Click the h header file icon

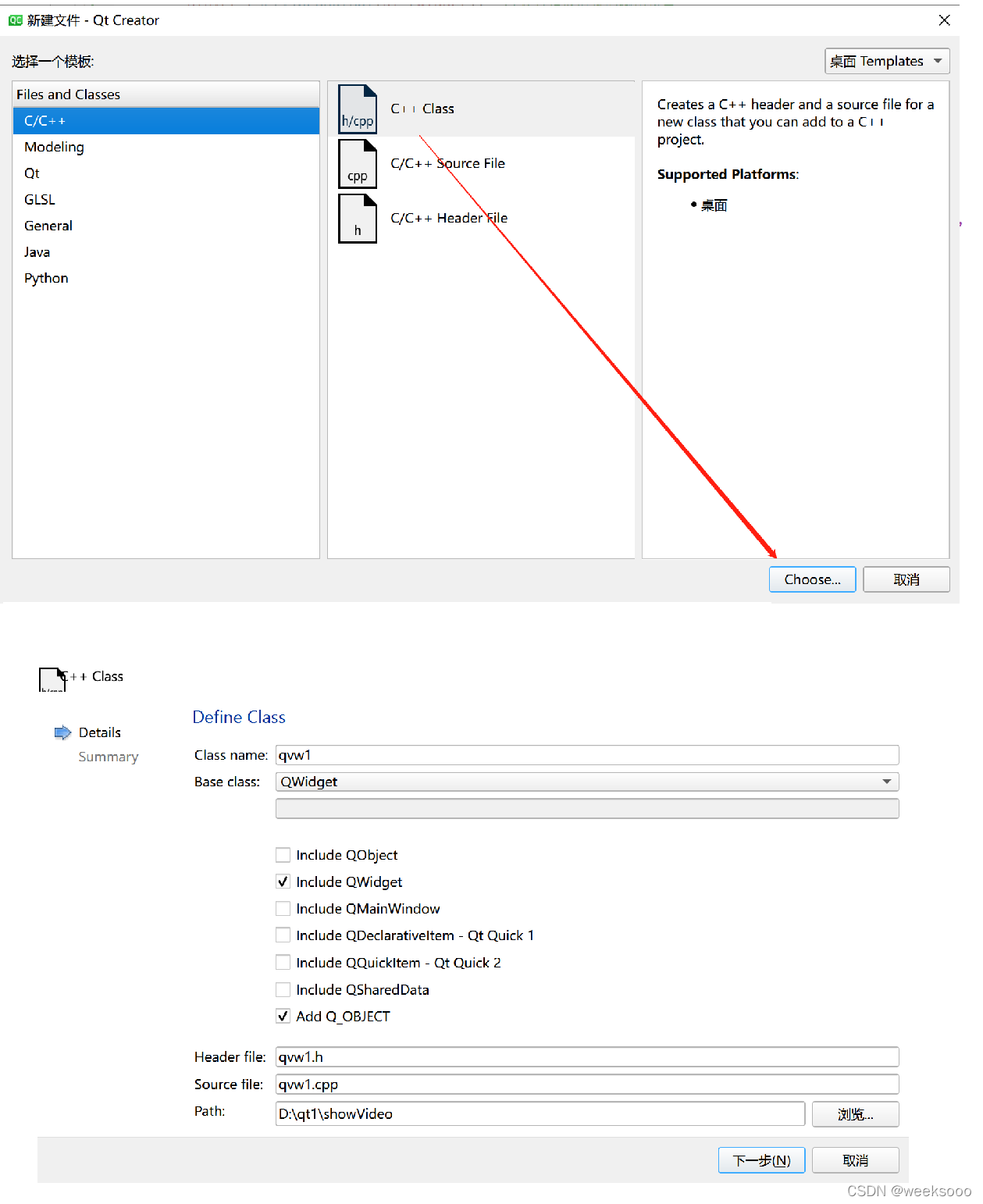point(358,219)
